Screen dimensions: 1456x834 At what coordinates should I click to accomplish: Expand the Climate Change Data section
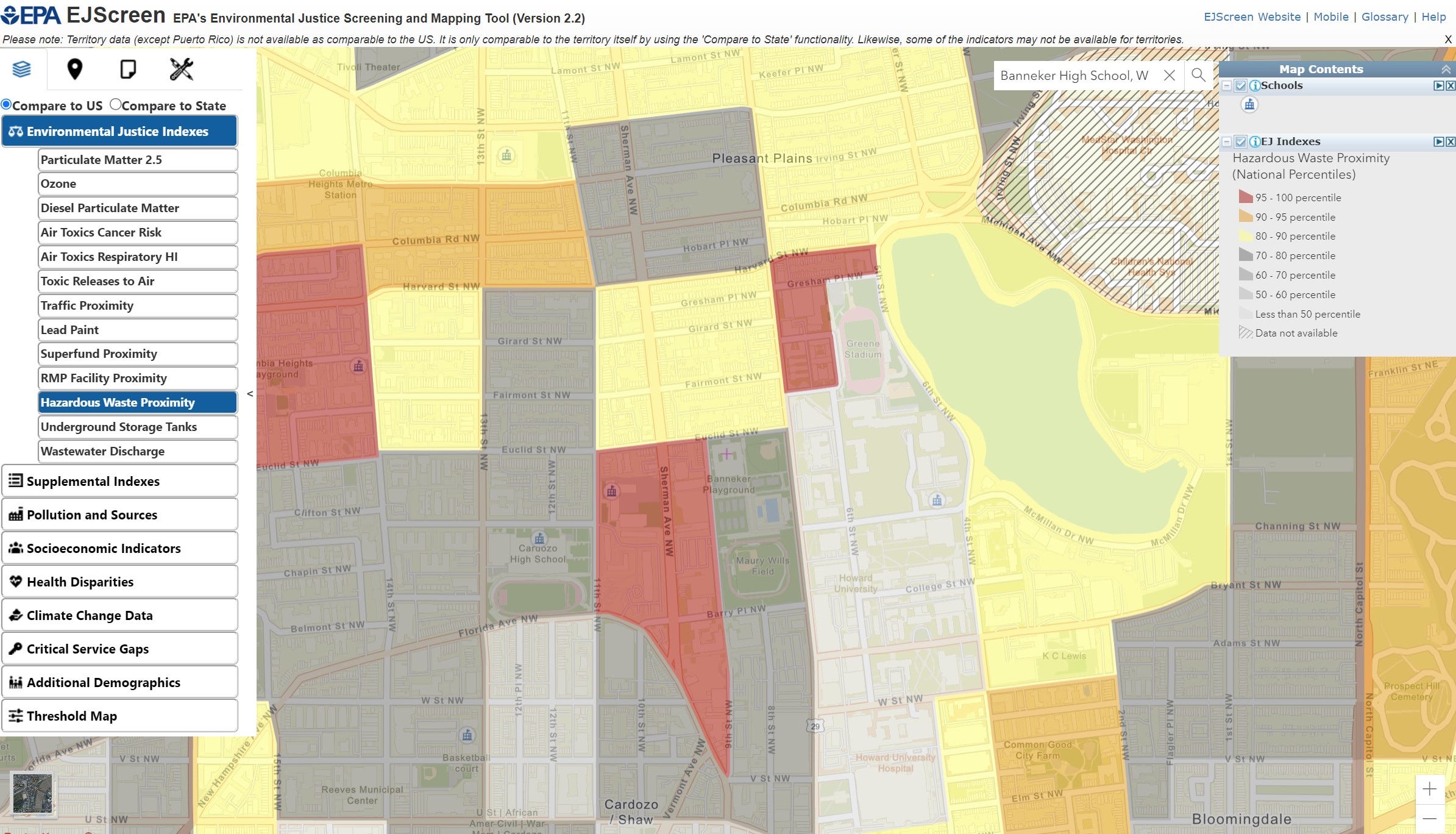119,615
